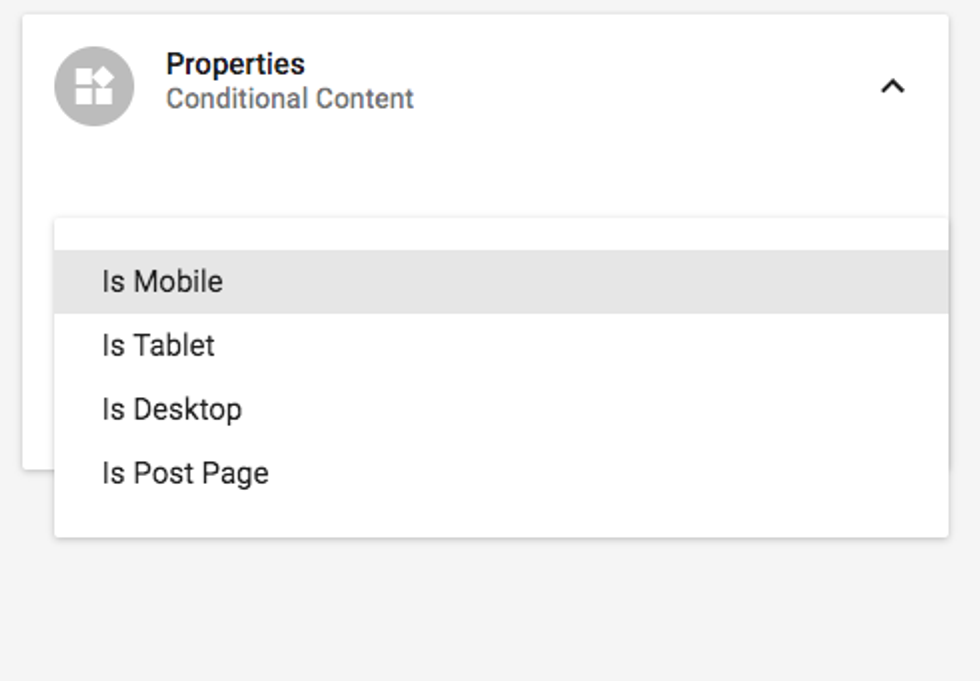The image size is (980, 681).
Task: Open the circular blocks icon beside Properties
Action: (x=94, y=86)
